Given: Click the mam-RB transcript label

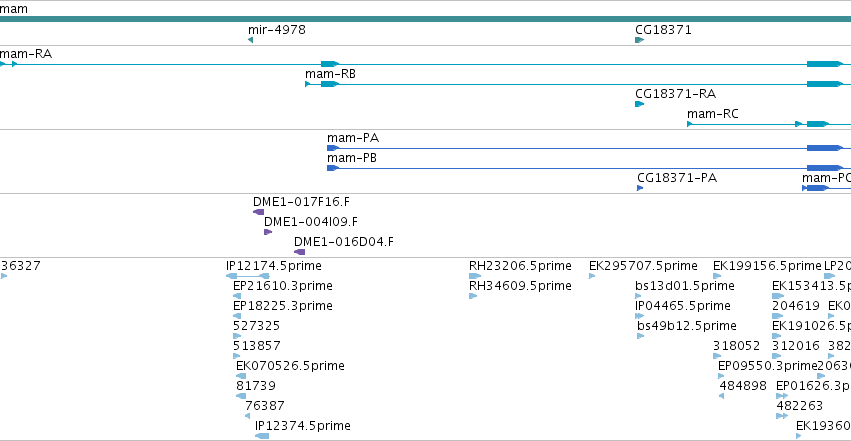Looking at the screenshot, I should pos(331,74).
